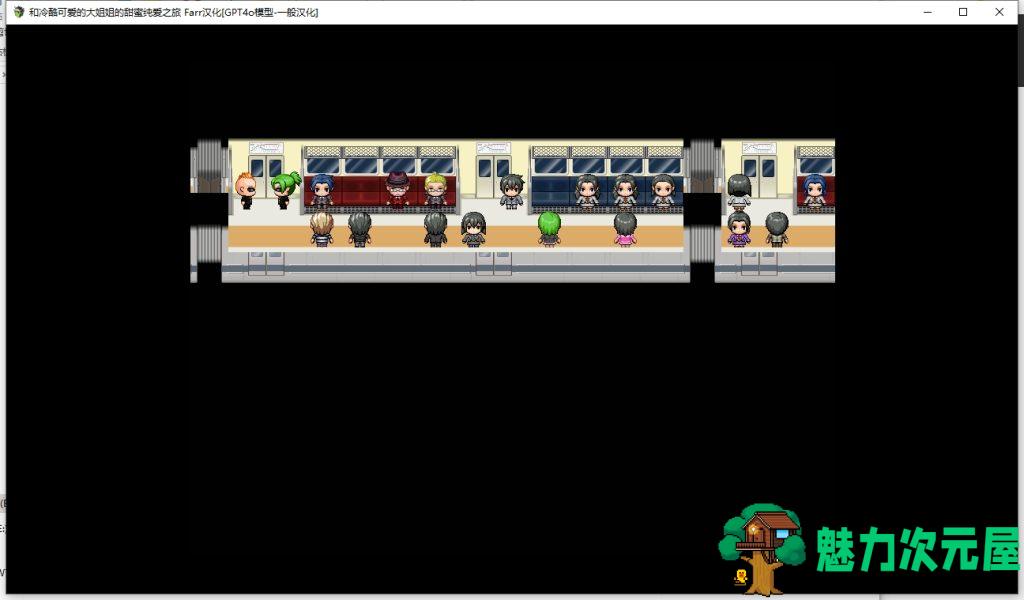1024x600 pixels.
Task: Select the standing blonde passenger in striped shirt
Action: [x=321, y=229]
